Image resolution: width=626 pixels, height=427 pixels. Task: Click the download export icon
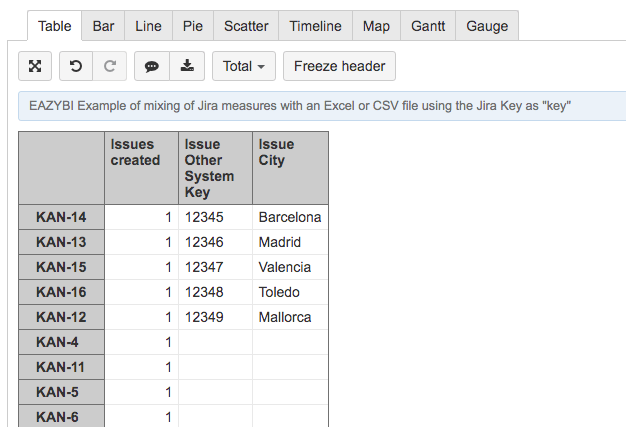[187, 66]
